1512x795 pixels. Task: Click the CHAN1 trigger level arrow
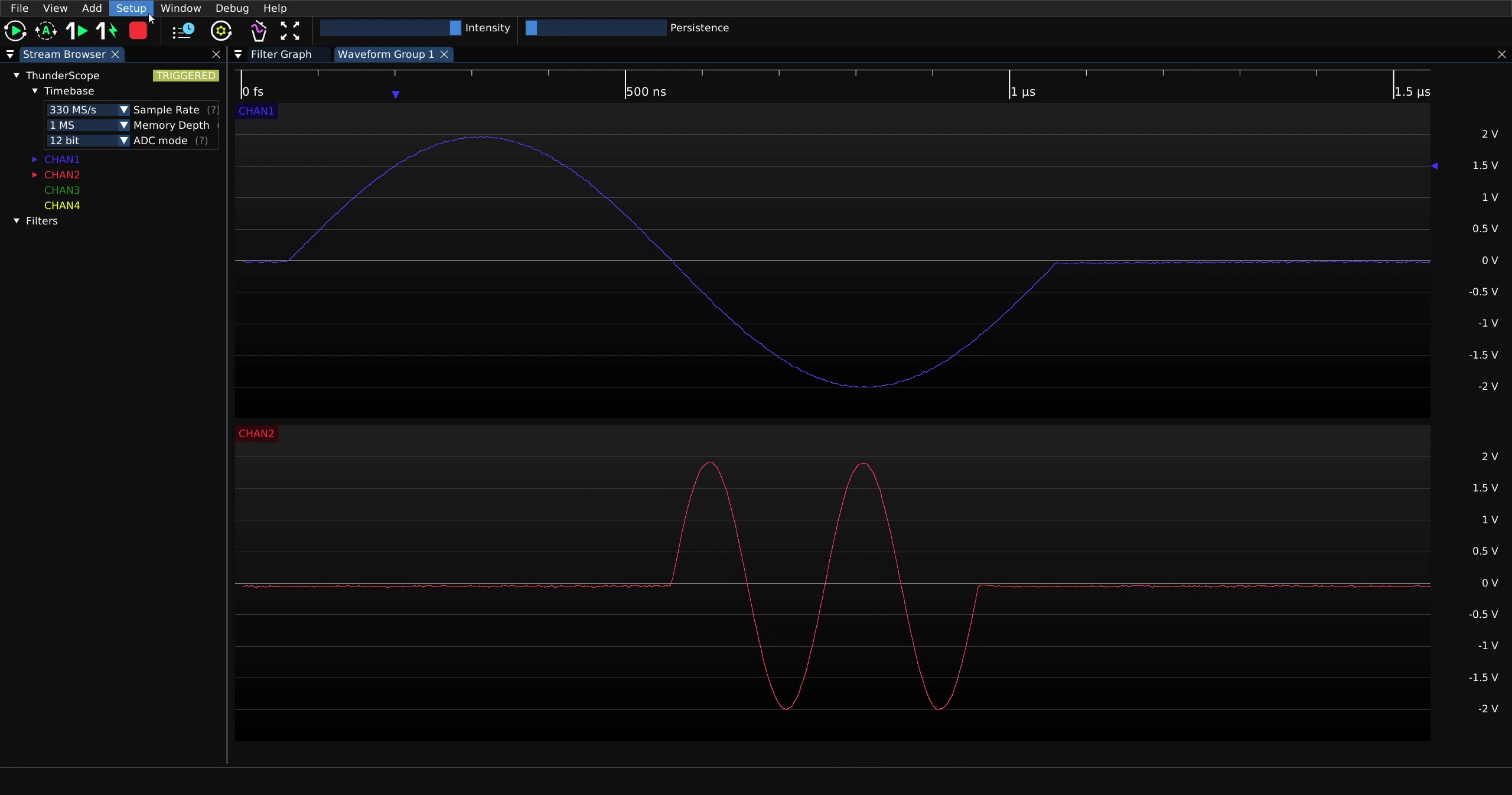[1435, 166]
